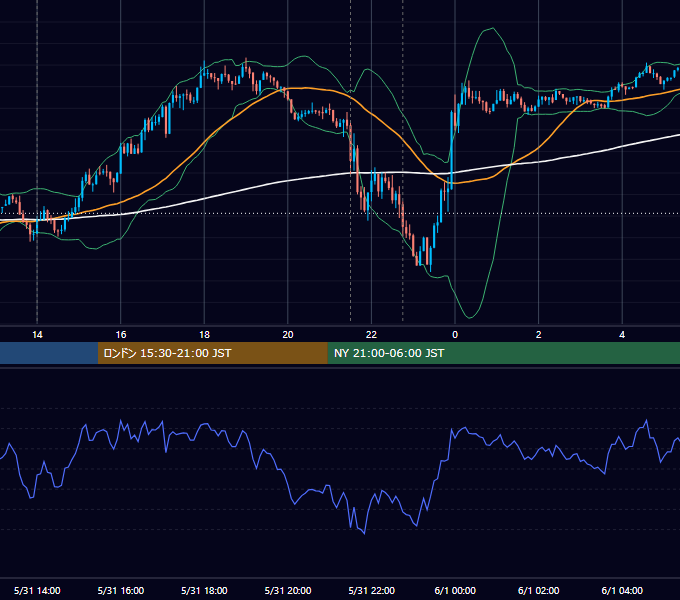Click the 6/1 04:00 date label
Screen dimensions: 680x600
pos(622,590)
